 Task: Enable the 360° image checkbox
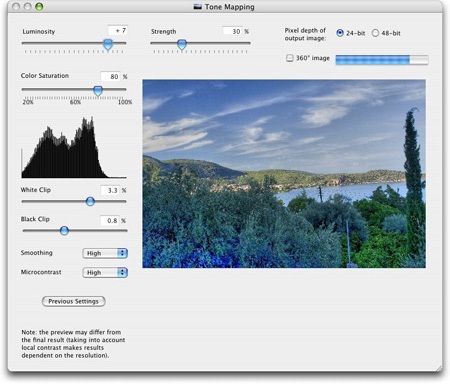click(289, 58)
